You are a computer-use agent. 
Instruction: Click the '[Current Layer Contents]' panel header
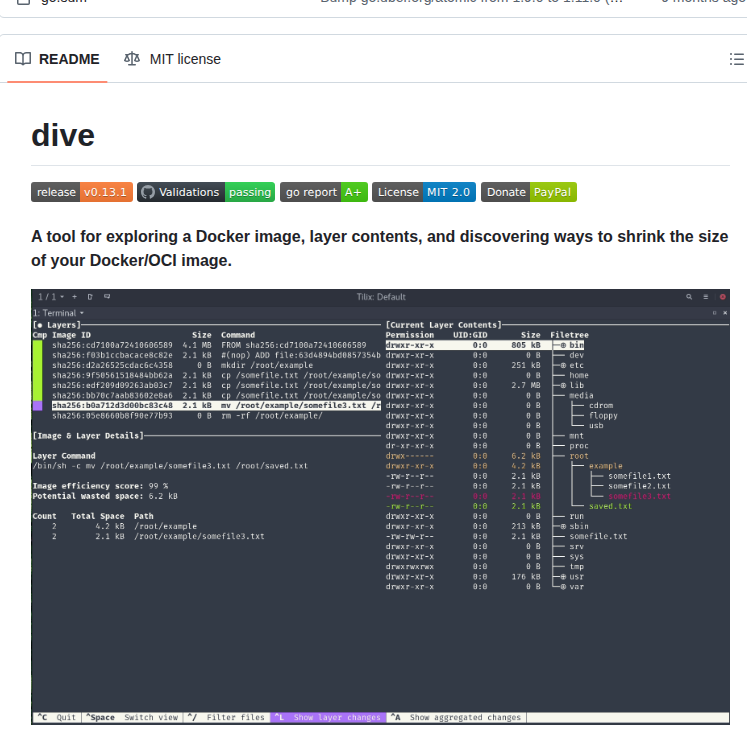(x=444, y=325)
